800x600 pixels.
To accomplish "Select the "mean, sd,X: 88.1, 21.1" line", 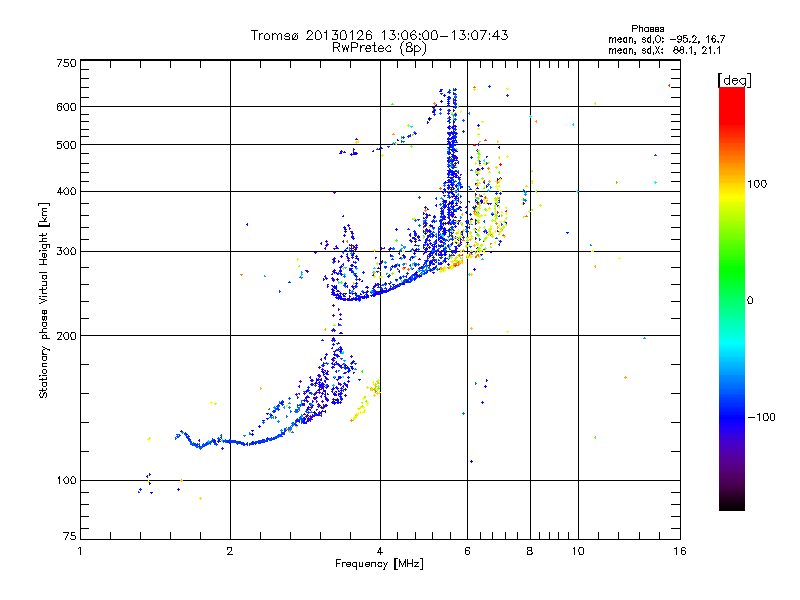I will pos(665,51).
